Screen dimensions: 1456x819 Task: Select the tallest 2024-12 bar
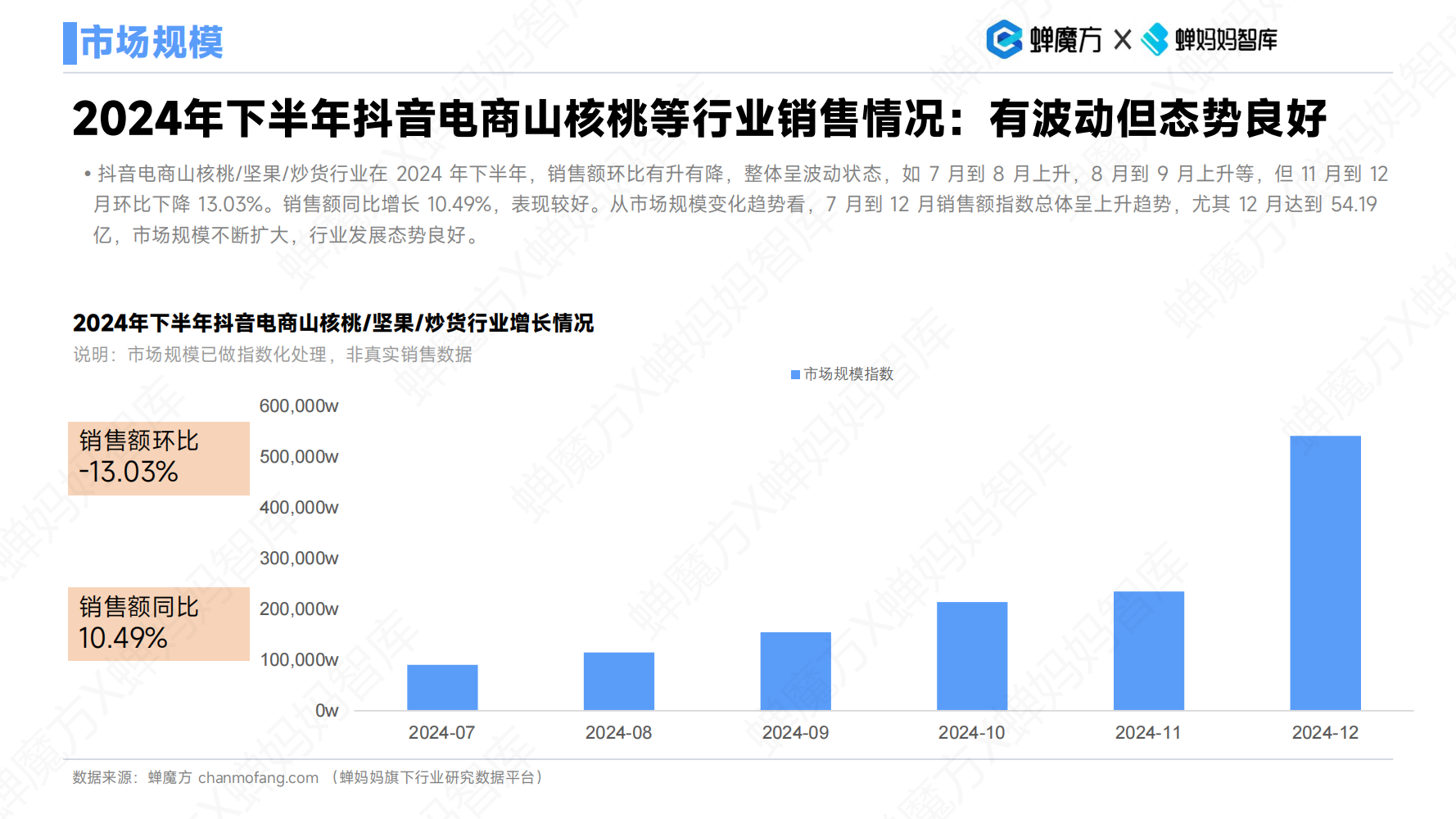(x=1326, y=572)
